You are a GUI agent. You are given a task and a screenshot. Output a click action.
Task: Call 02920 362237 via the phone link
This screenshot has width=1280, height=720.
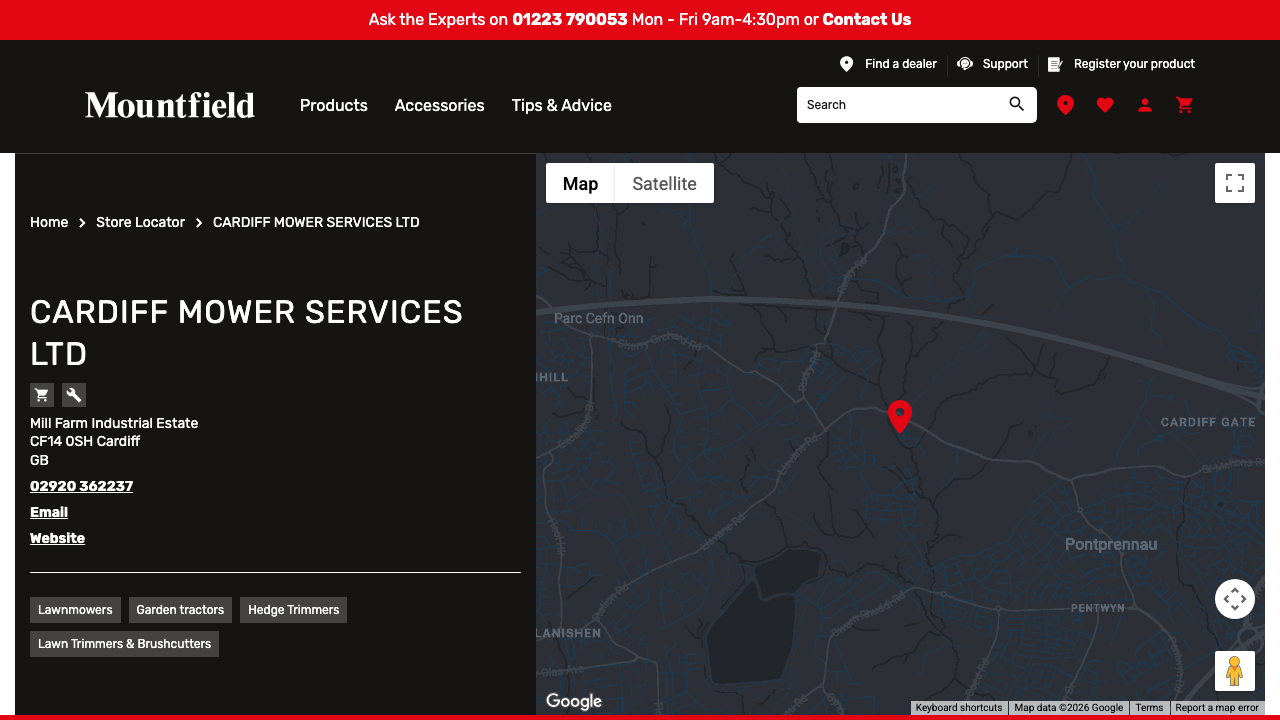pyautogui.click(x=81, y=486)
